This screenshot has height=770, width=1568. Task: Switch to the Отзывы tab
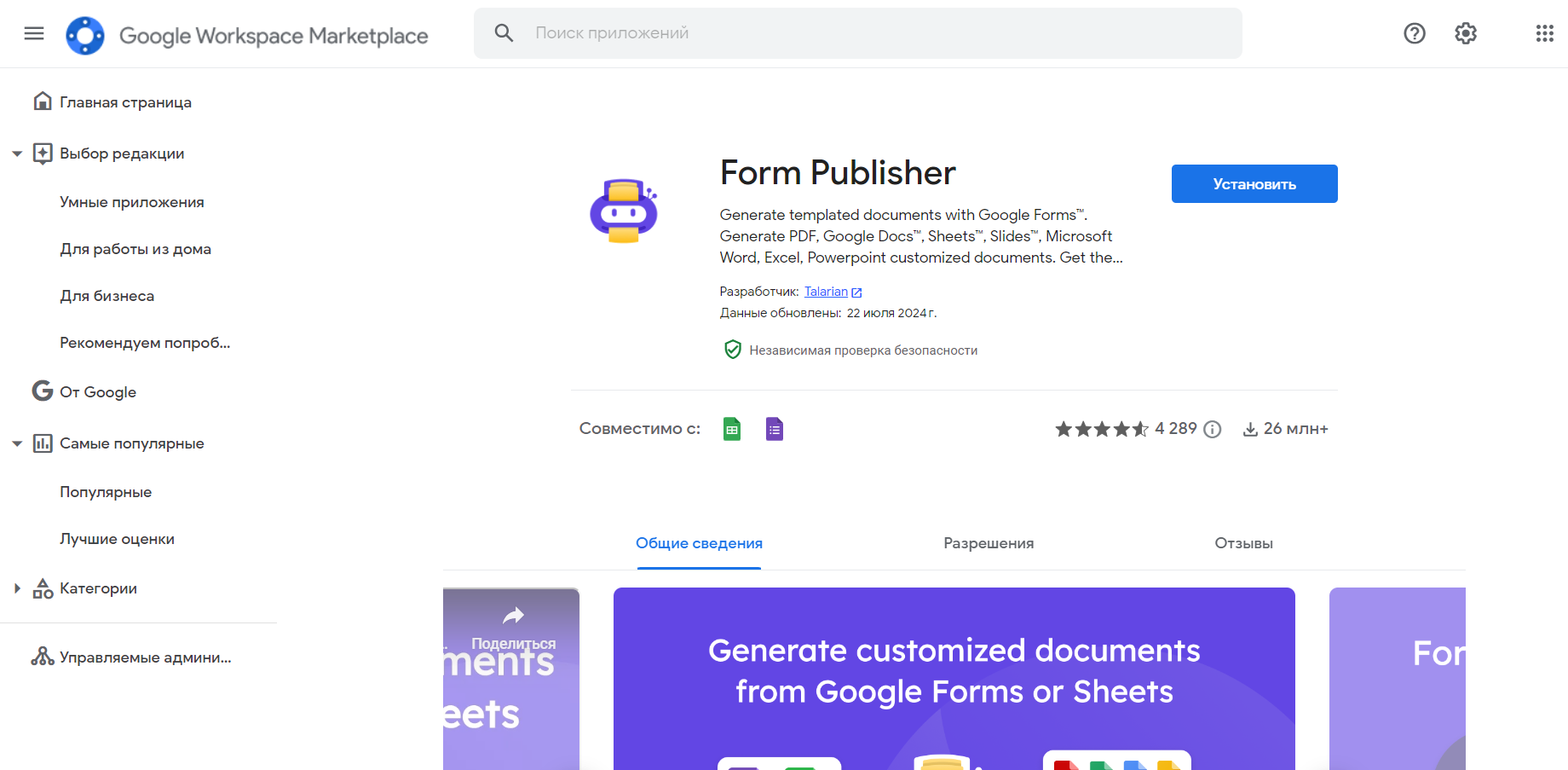1244,544
